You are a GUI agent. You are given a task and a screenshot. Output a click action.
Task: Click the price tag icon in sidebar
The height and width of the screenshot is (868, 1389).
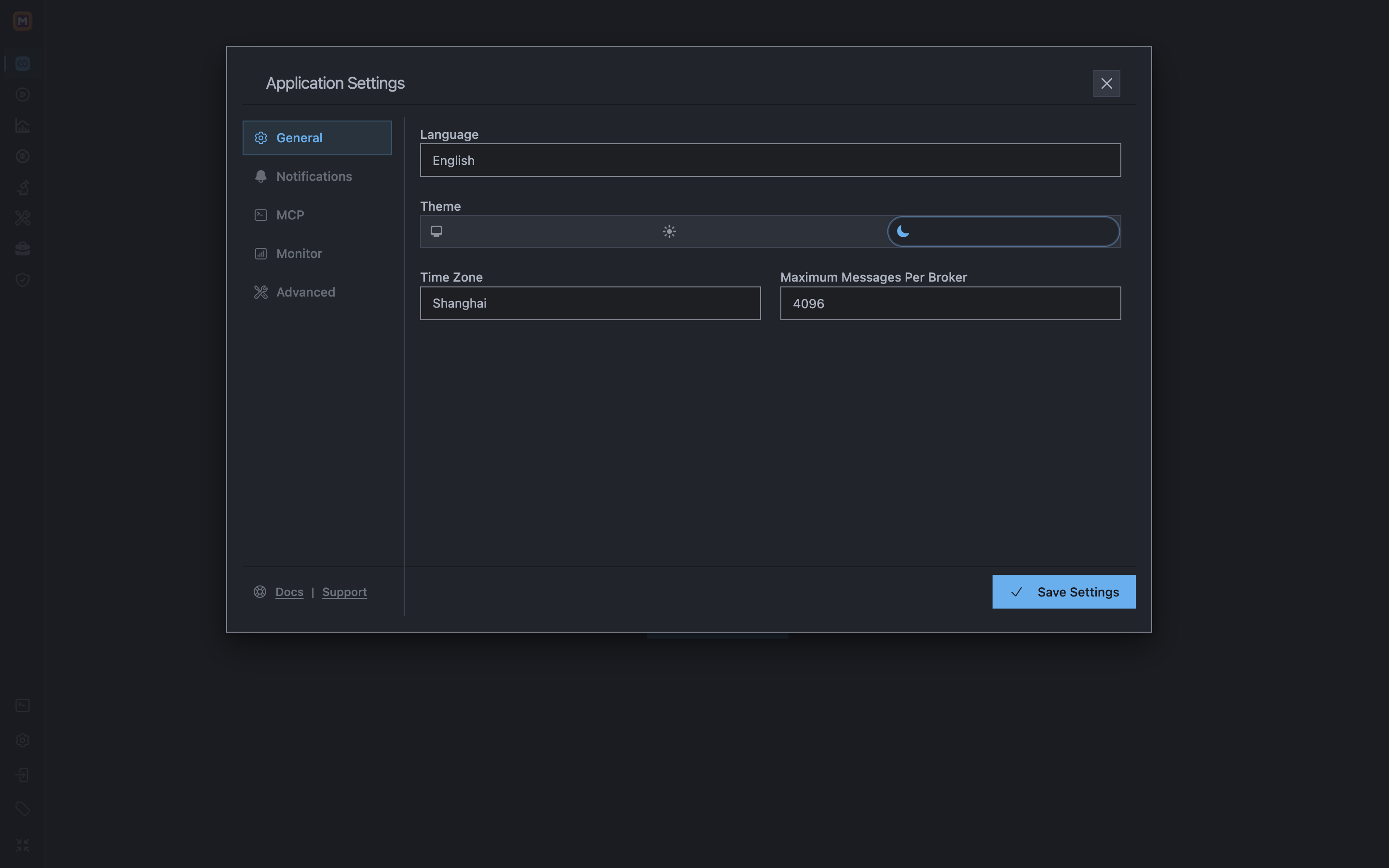point(22,810)
